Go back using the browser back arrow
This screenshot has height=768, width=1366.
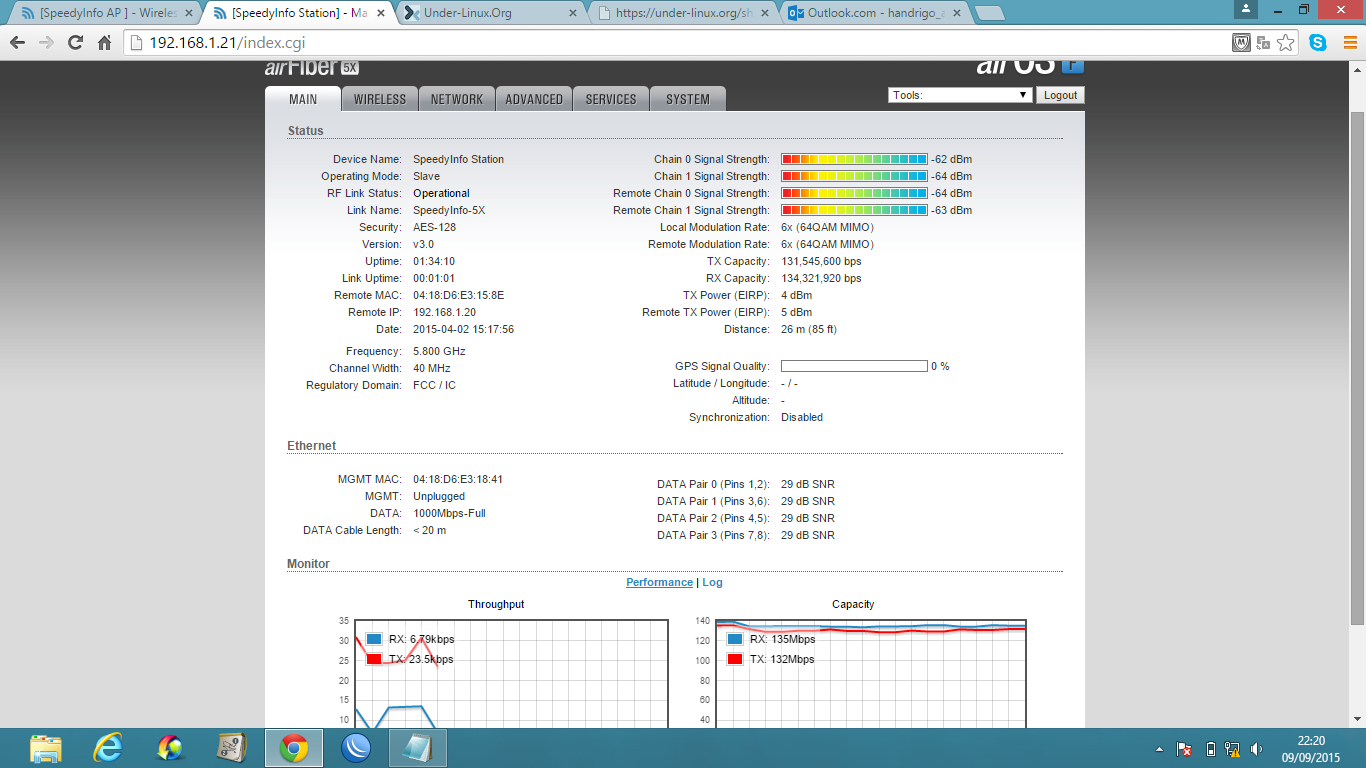coord(17,43)
